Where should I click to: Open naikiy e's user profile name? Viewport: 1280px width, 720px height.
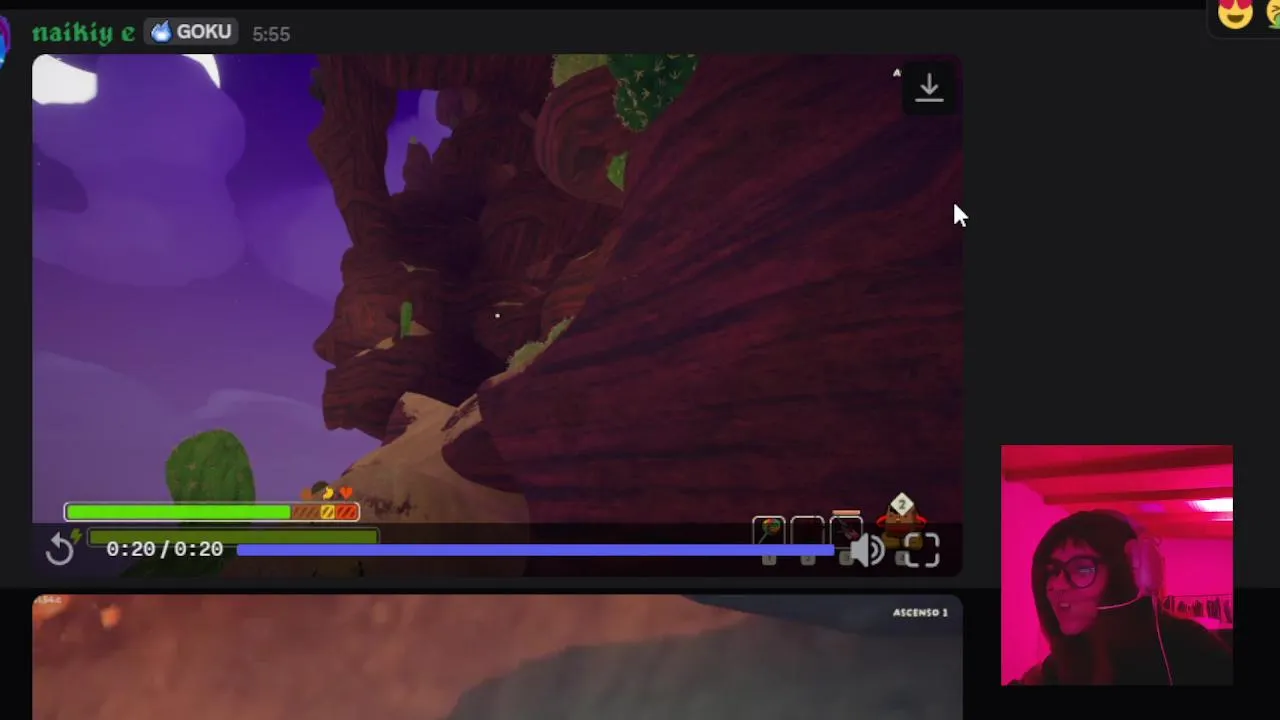click(84, 33)
